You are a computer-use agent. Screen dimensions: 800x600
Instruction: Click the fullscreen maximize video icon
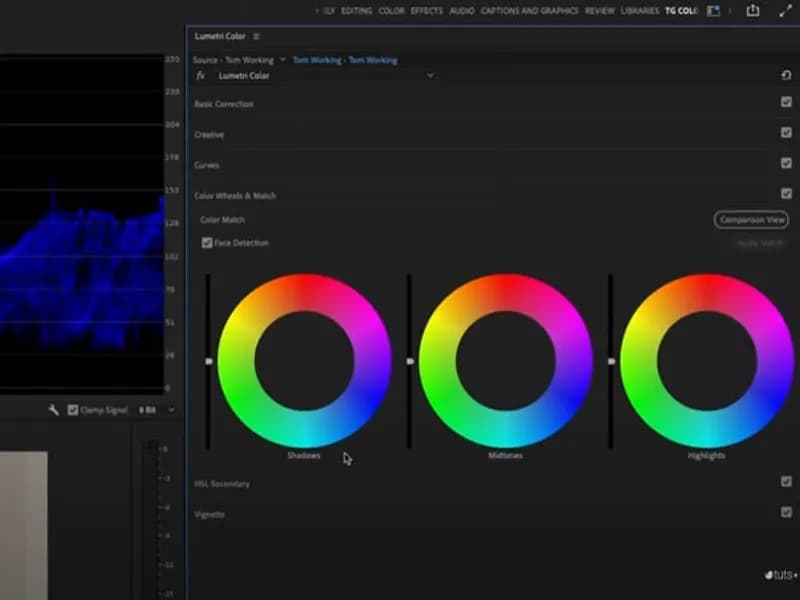(785, 11)
